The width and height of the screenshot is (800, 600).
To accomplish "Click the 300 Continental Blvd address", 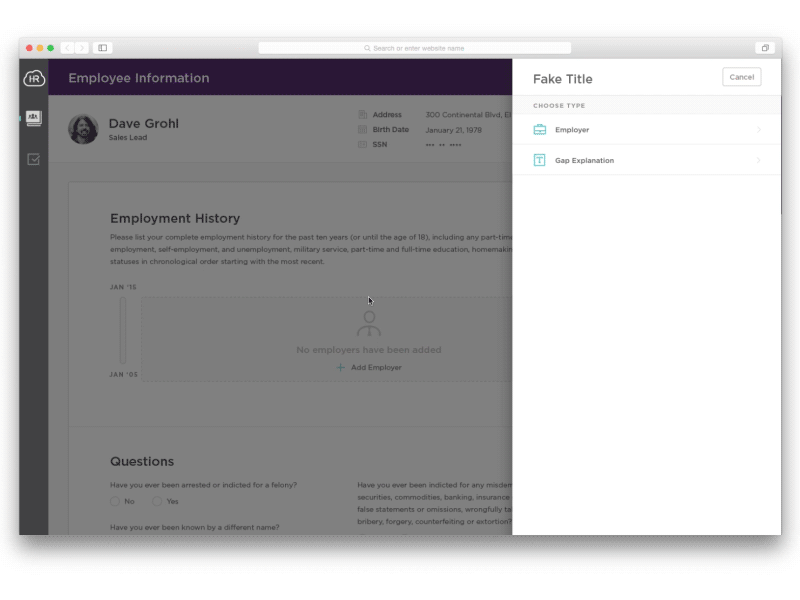I will coord(468,115).
